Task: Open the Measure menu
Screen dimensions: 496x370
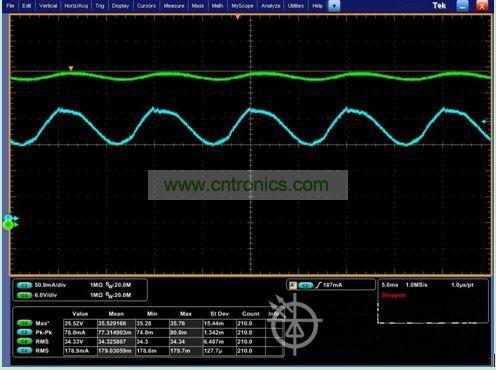Action: [174, 6]
